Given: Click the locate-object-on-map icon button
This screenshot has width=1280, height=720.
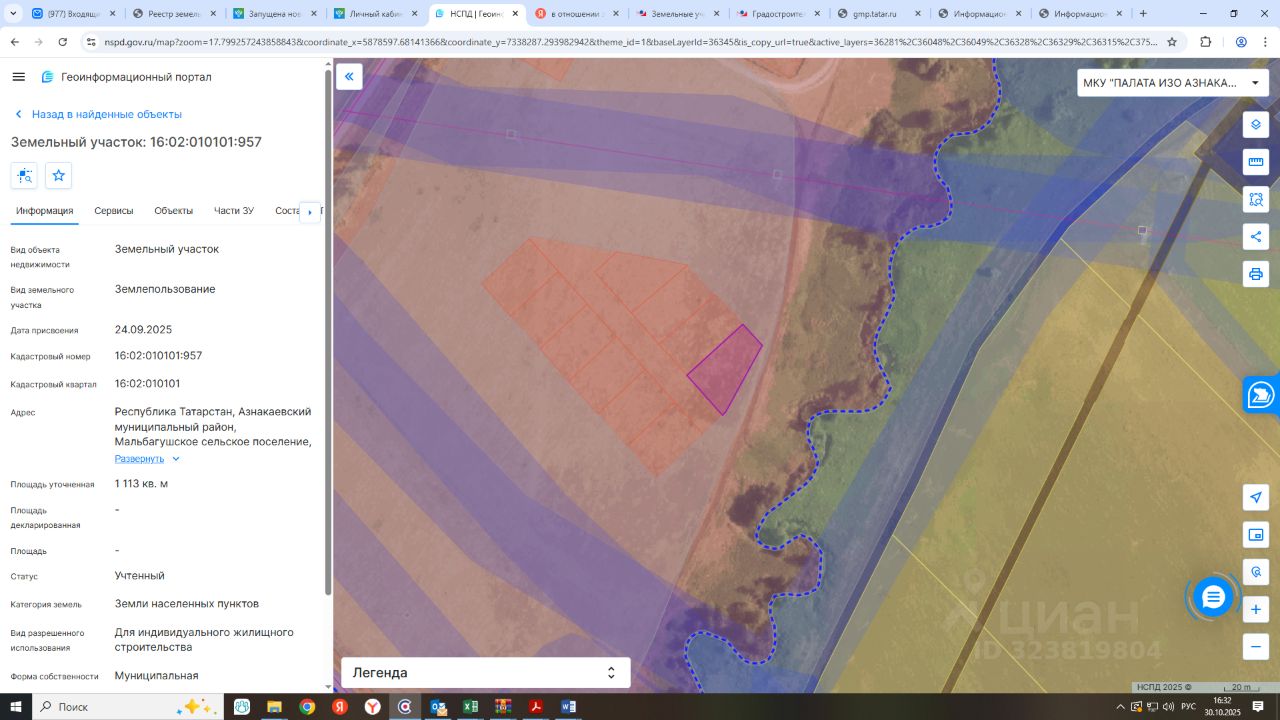Looking at the screenshot, I should pyautogui.click(x=25, y=175).
